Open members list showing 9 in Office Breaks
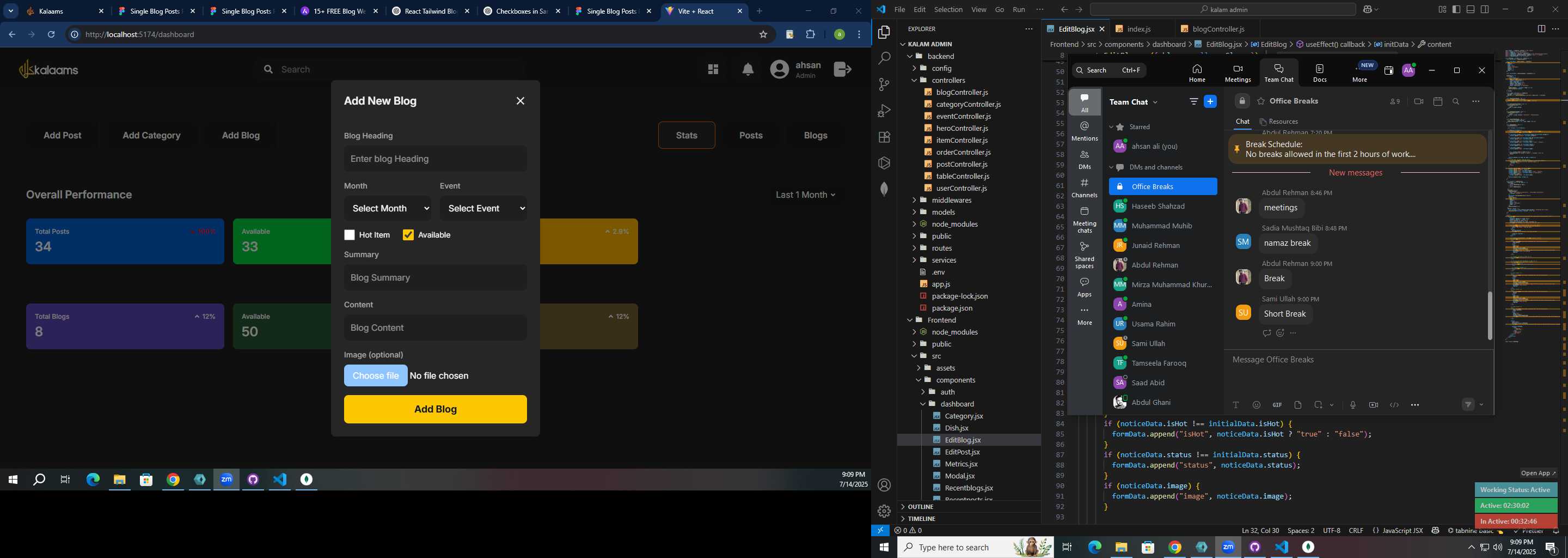Screen dimensions: 1568x558 pyautogui.click(x=1394, y=102)
